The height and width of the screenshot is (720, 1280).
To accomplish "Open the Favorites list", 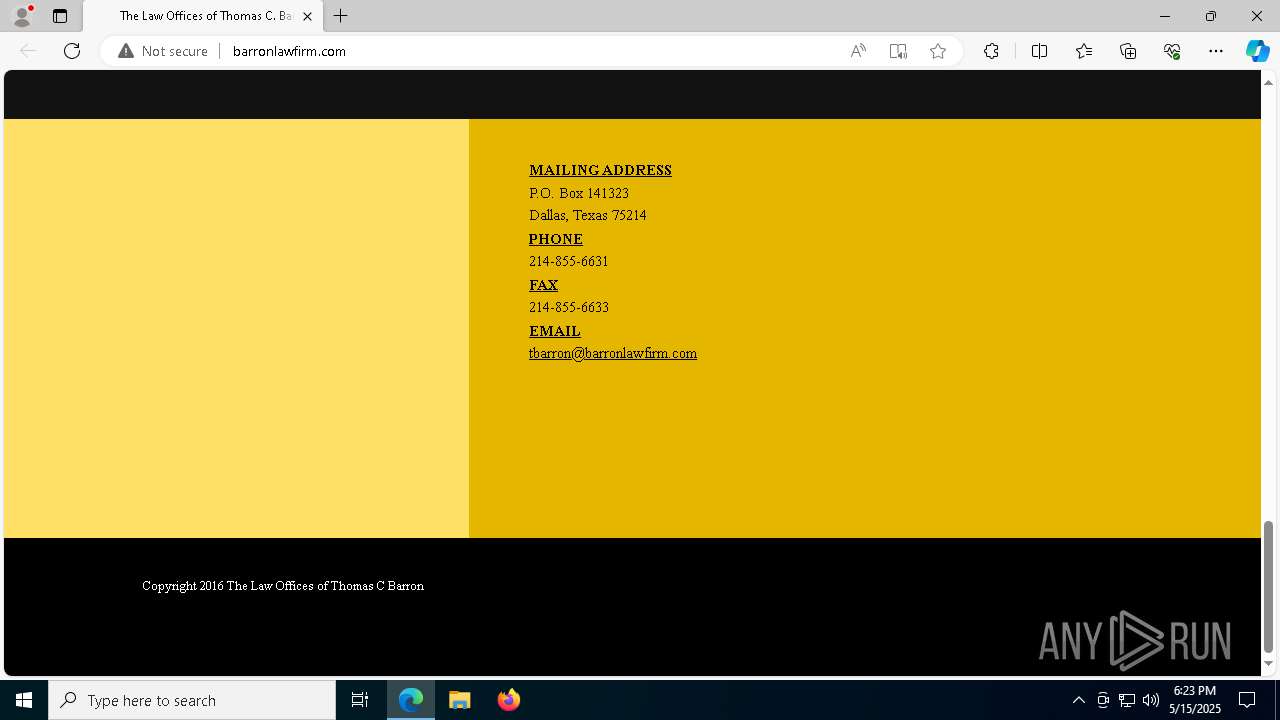I will (1084, 51).
